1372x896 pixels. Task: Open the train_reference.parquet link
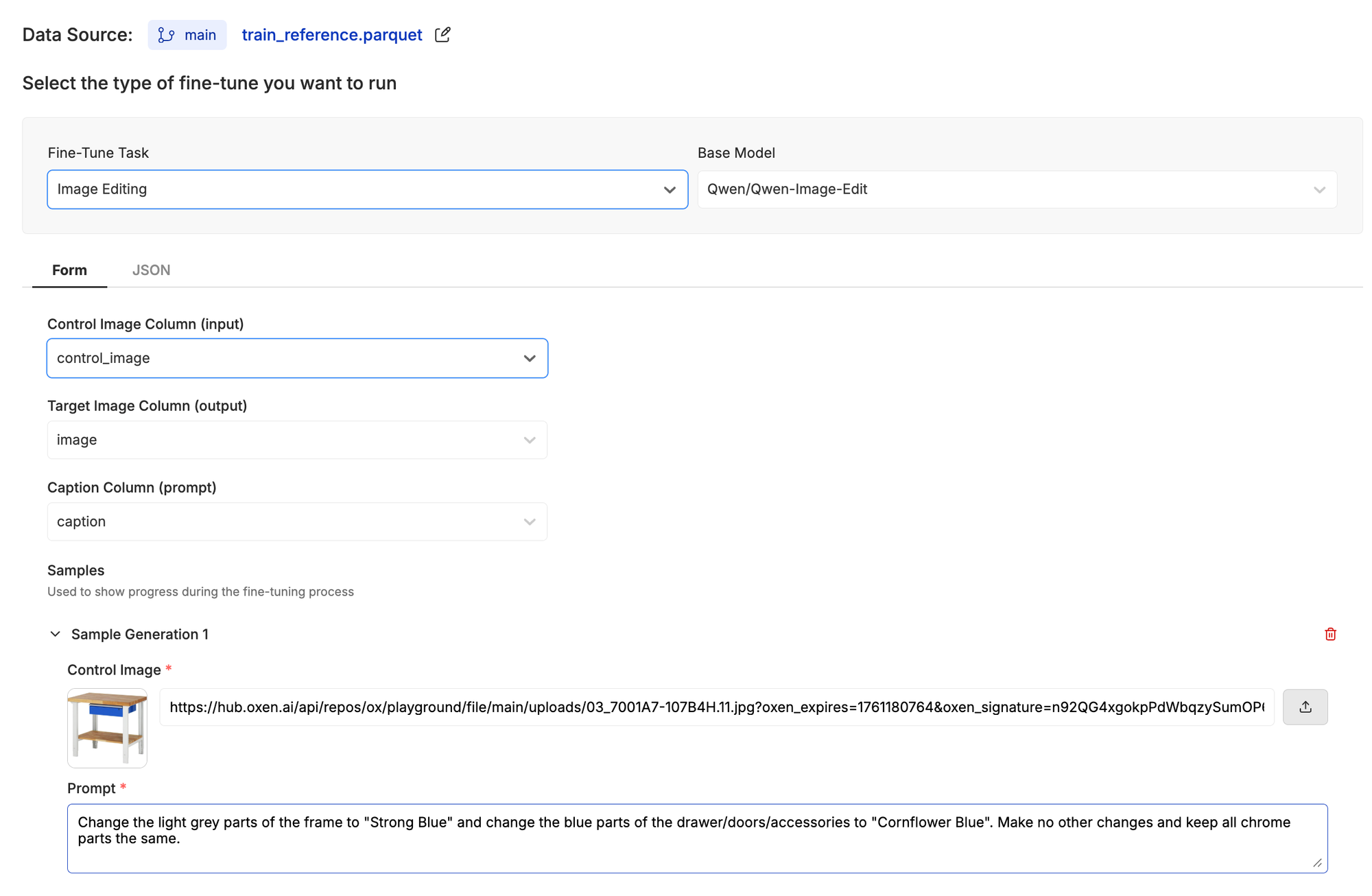(x=331, y=35)
